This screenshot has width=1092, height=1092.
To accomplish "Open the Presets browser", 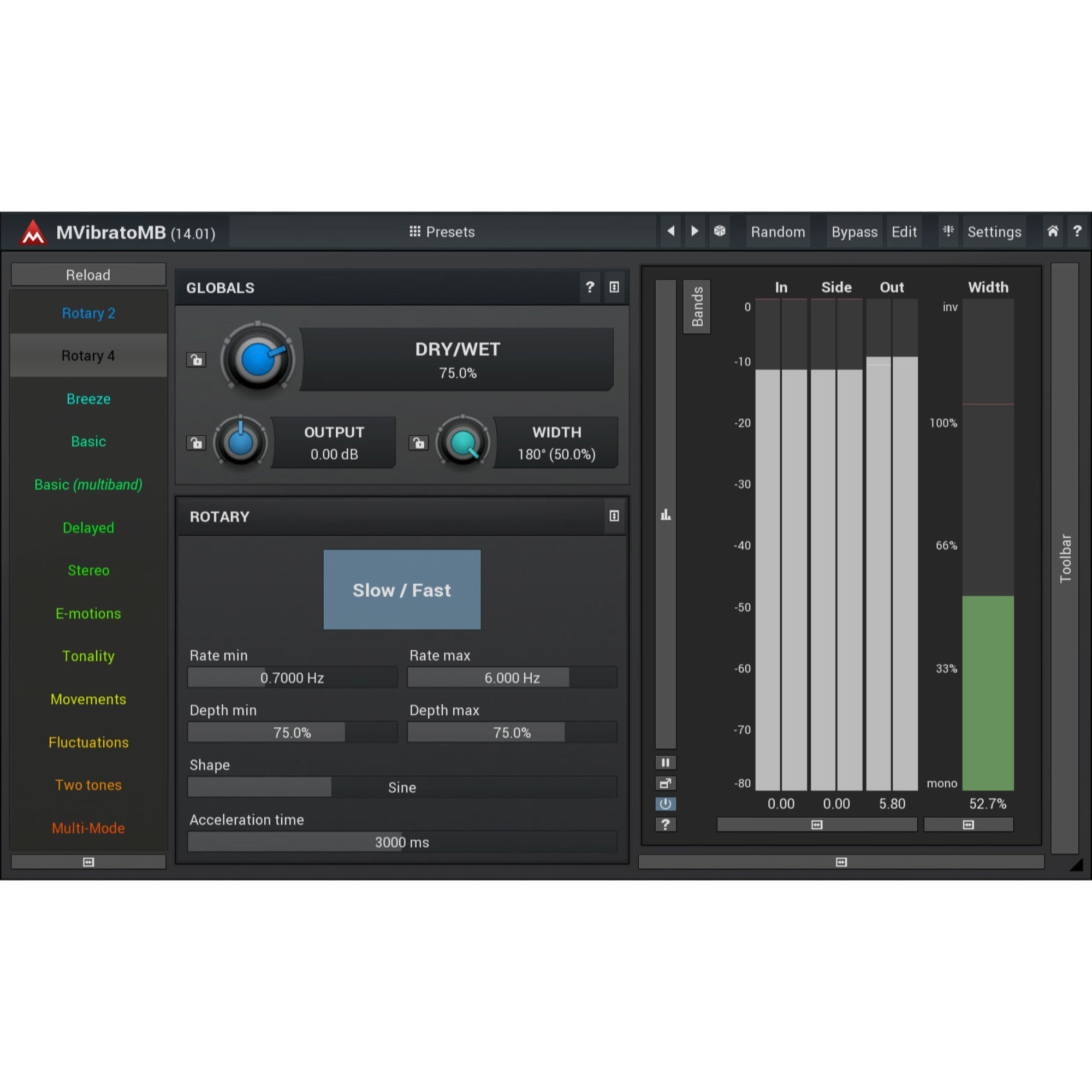I will (442, 232).
